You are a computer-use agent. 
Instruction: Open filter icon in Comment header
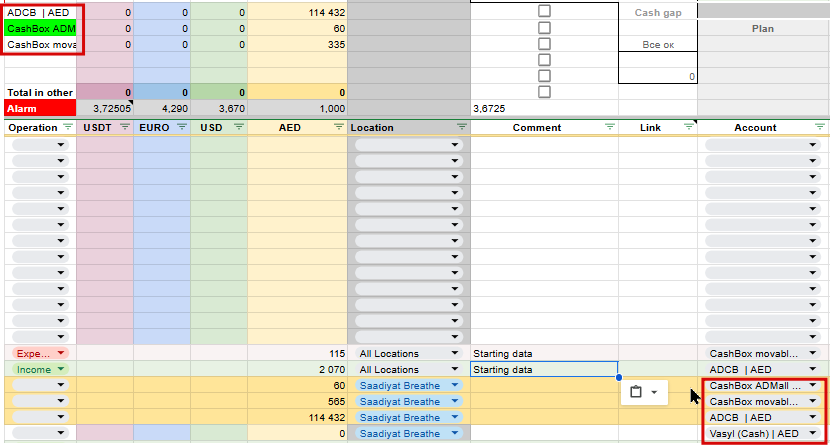610,127
